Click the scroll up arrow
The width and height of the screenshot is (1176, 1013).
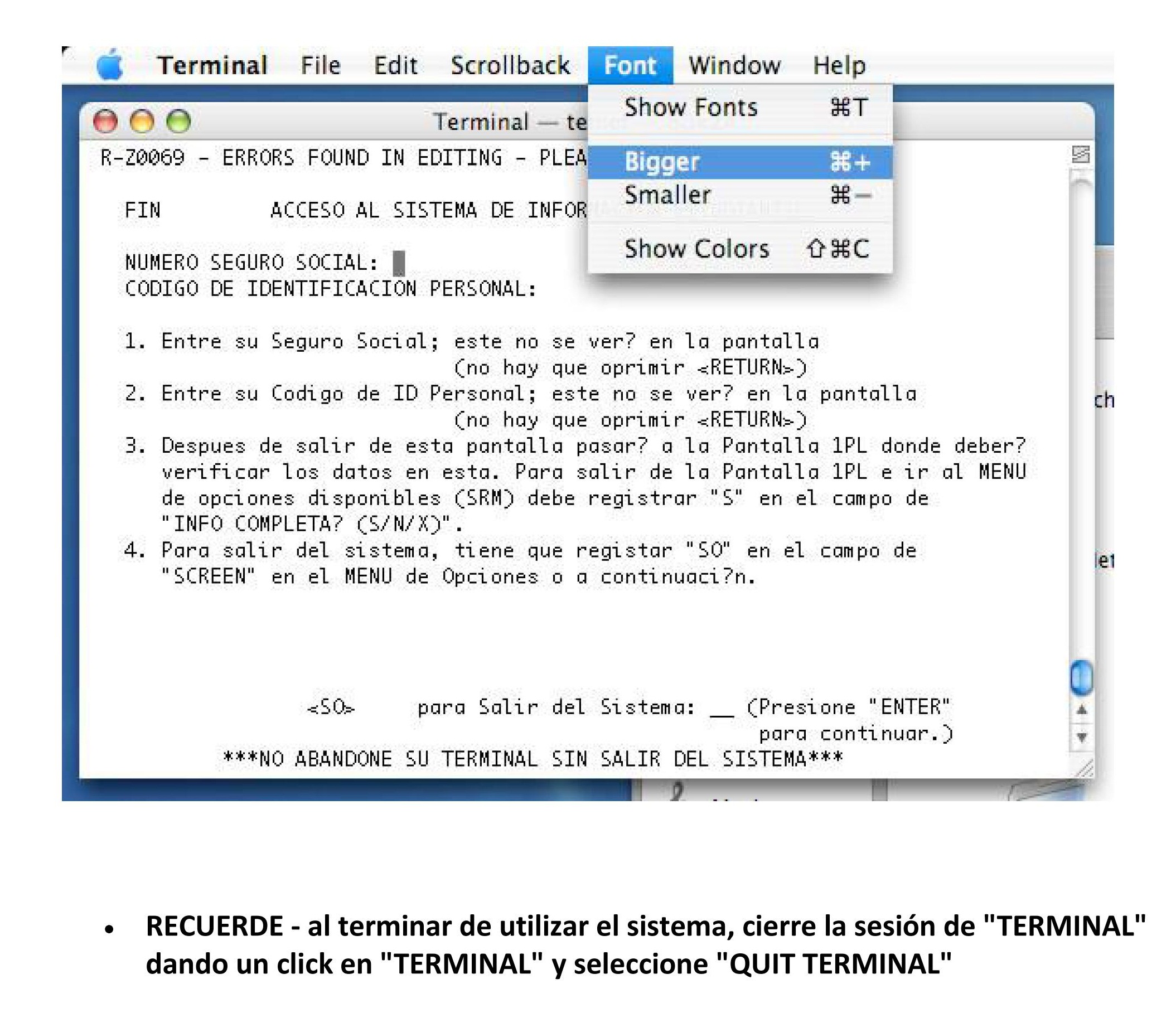tap(1082, 709)
